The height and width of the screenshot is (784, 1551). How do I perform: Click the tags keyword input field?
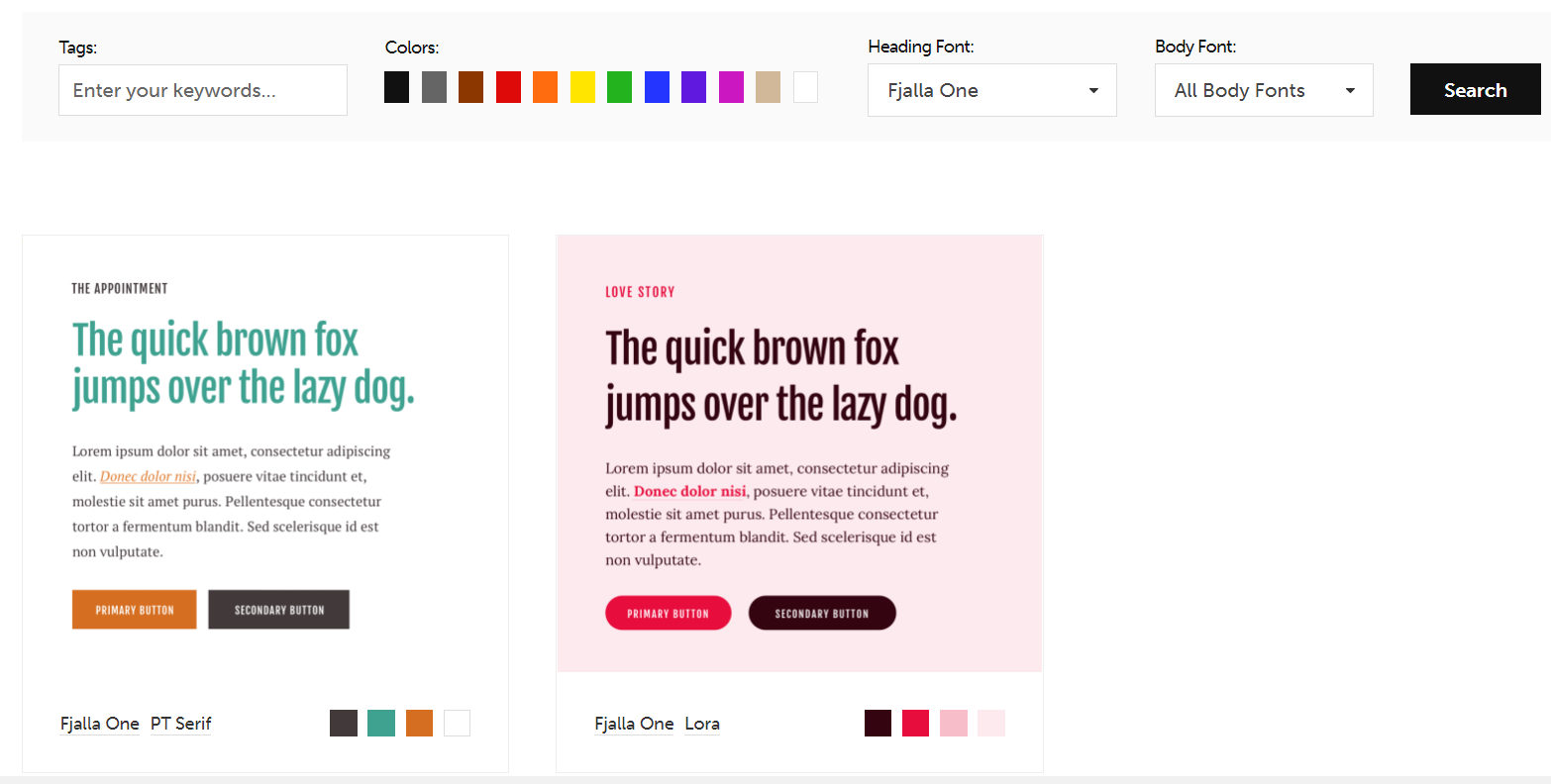[203, 90]
